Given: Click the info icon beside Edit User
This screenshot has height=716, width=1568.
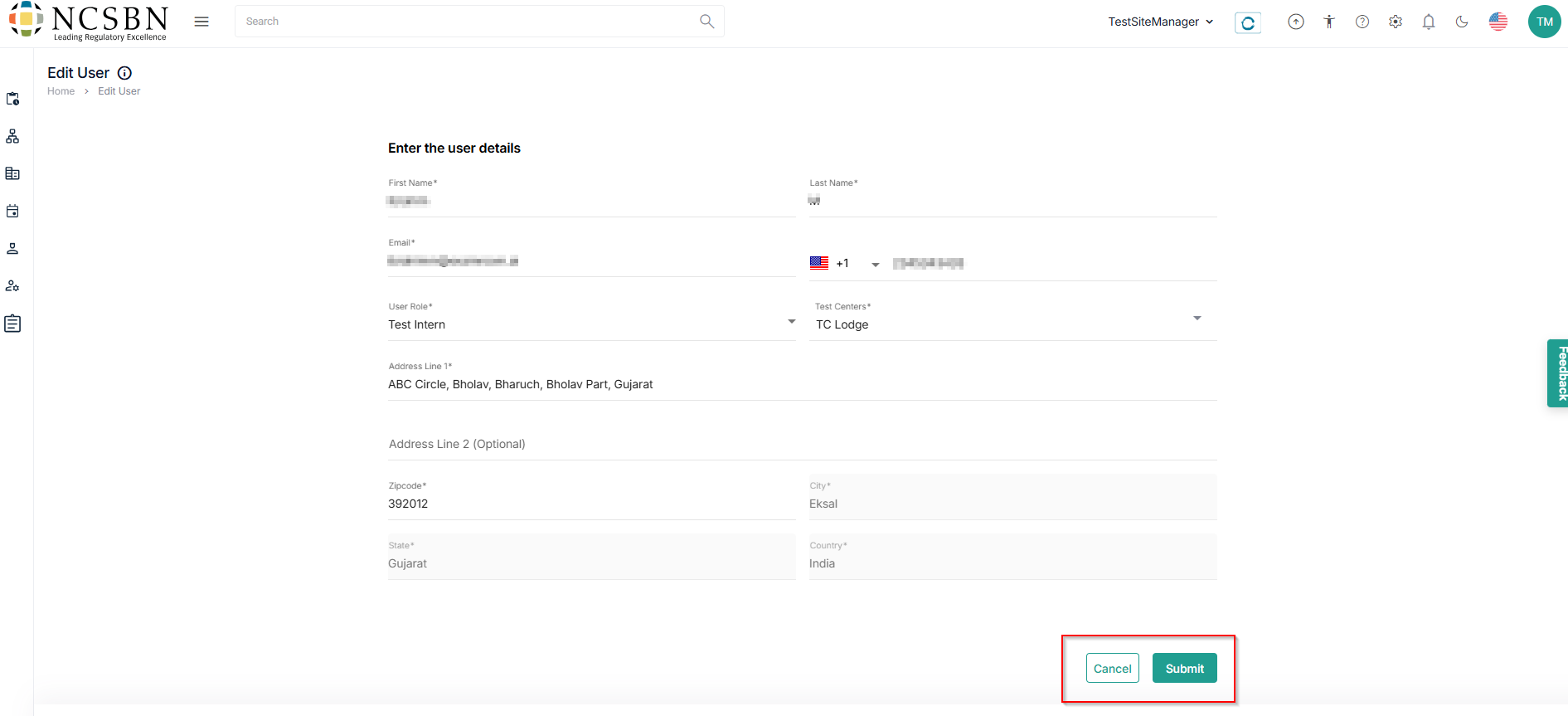Looking at the screenshot, I should [x=124, y=73].
